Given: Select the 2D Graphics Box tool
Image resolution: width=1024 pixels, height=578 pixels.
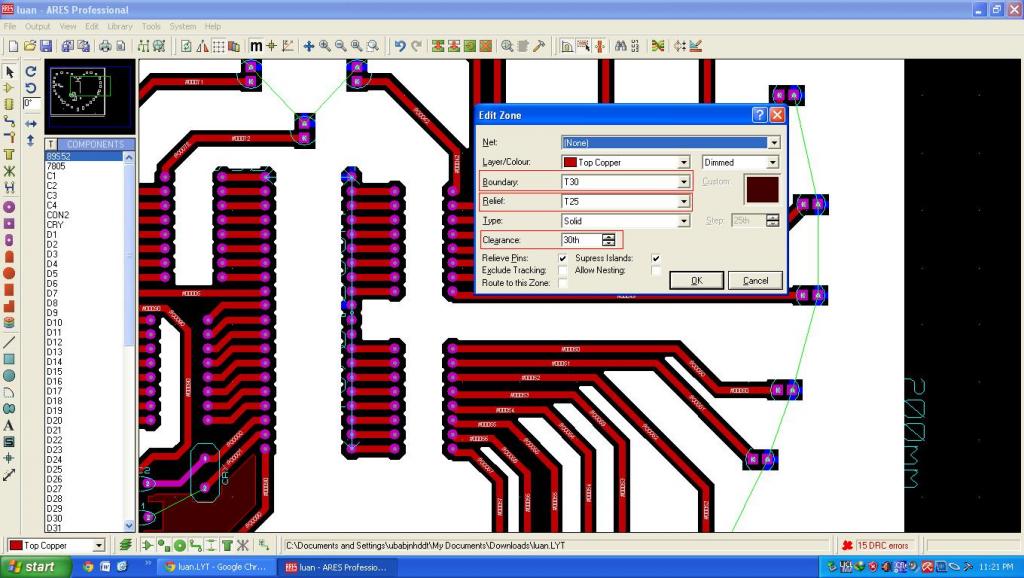Looking at the screenshot, I should (9, 359).
